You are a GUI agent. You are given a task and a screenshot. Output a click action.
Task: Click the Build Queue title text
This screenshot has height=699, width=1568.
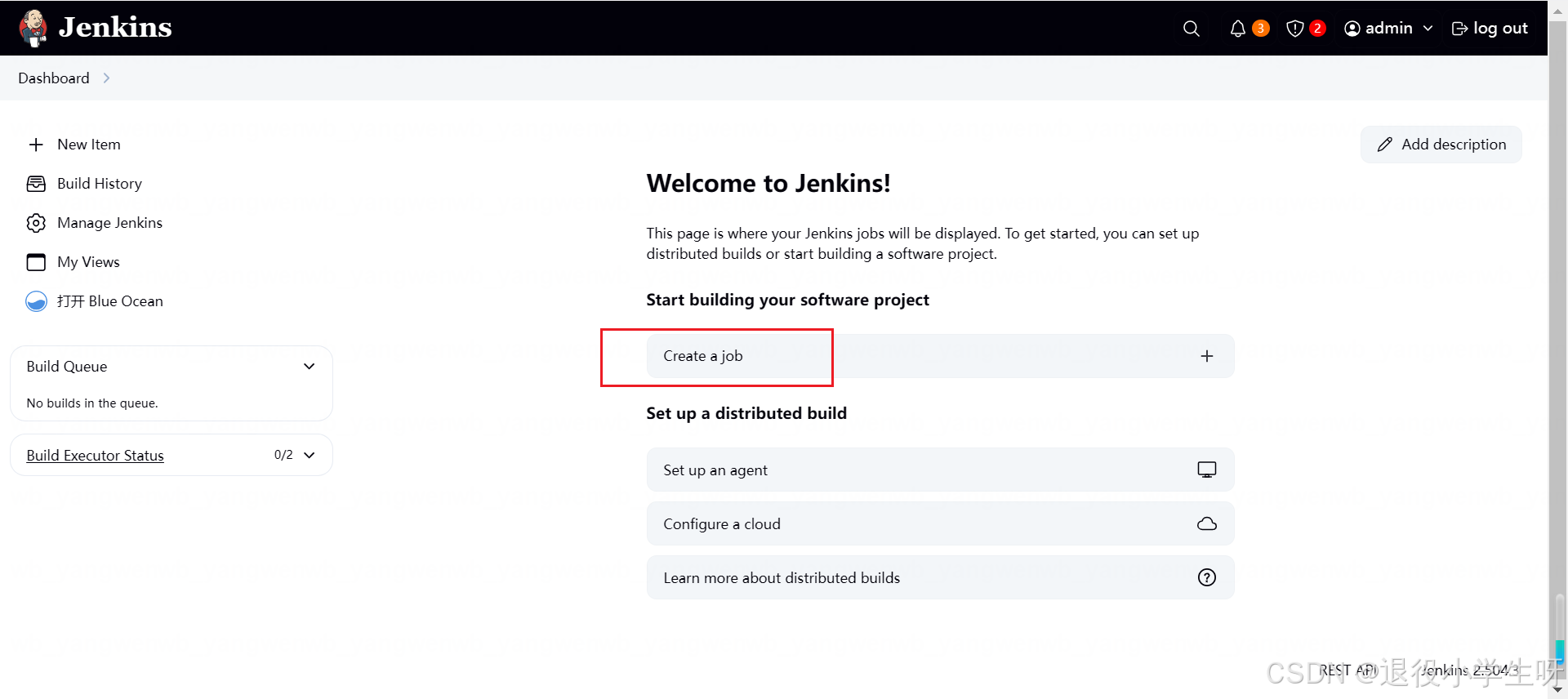point(67,367)
